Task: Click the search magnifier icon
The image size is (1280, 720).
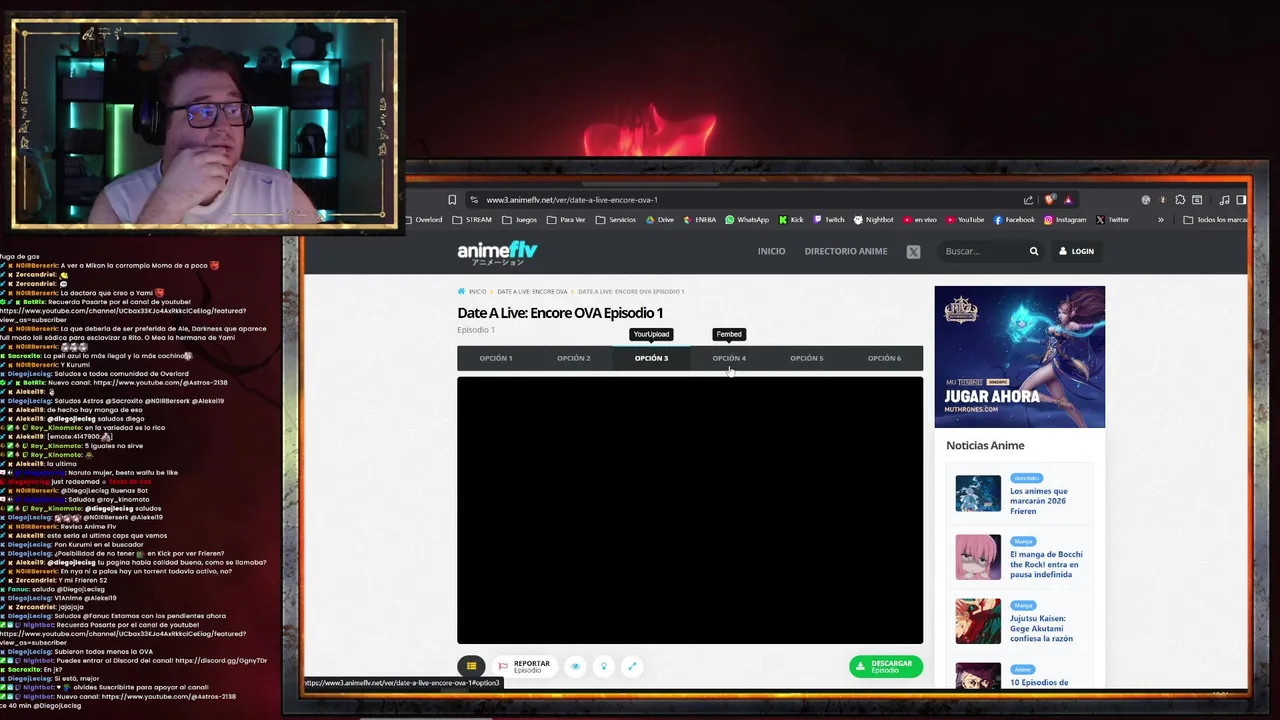Action: point(1034,252)
